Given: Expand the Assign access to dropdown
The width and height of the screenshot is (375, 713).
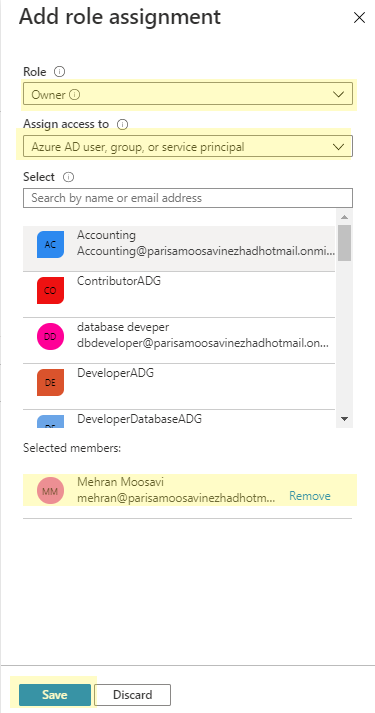Looking at the screenshot, I should [188, 146].
